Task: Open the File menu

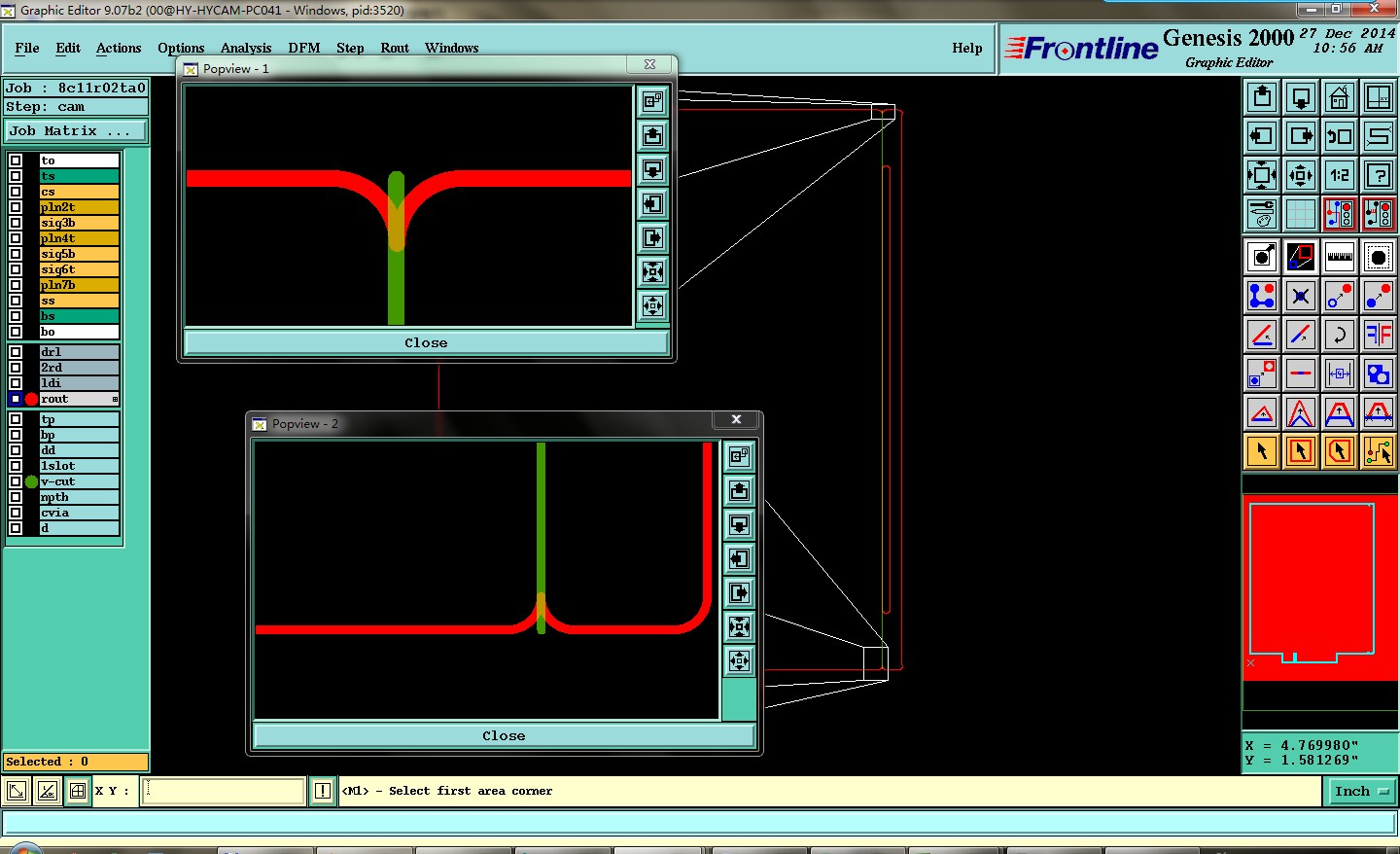Action: point(27,48)
